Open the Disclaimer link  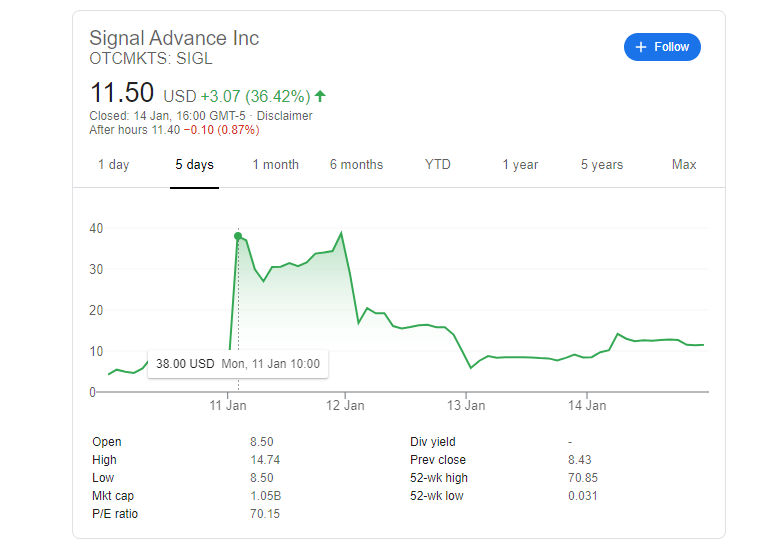tap(284, 116)
